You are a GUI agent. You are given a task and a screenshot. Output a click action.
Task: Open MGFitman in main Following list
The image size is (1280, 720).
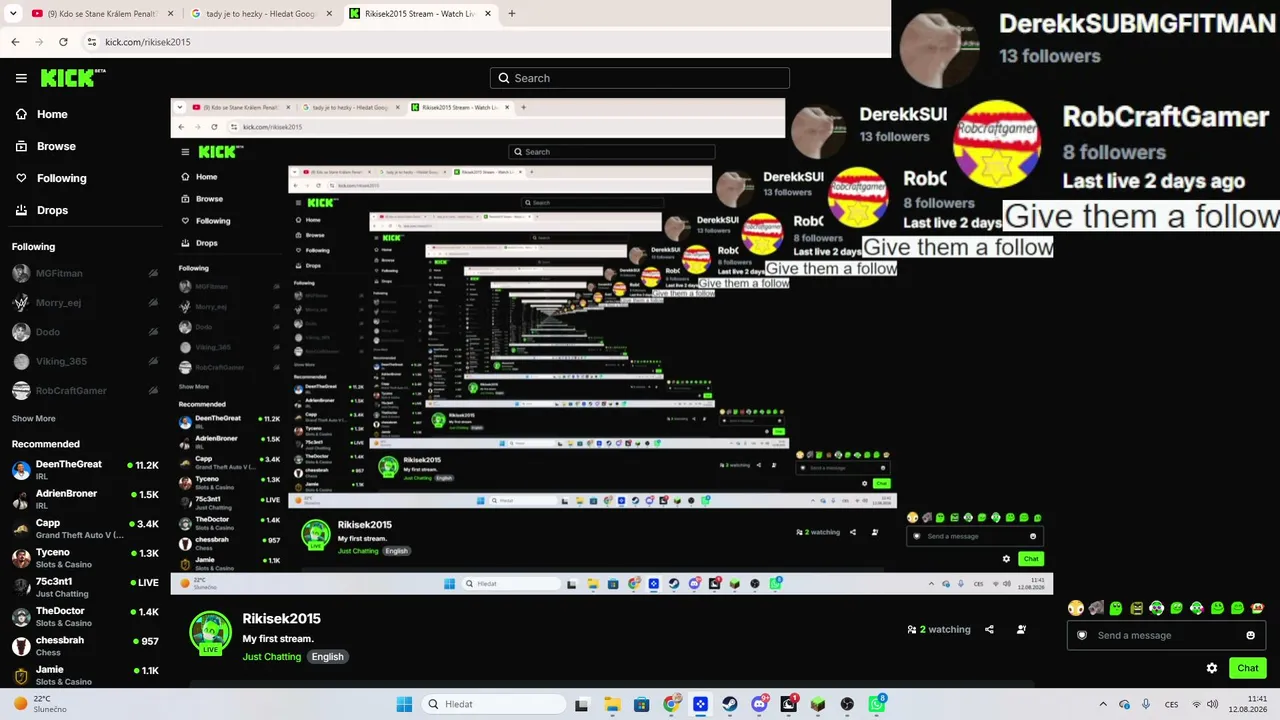tap(85, 273)
